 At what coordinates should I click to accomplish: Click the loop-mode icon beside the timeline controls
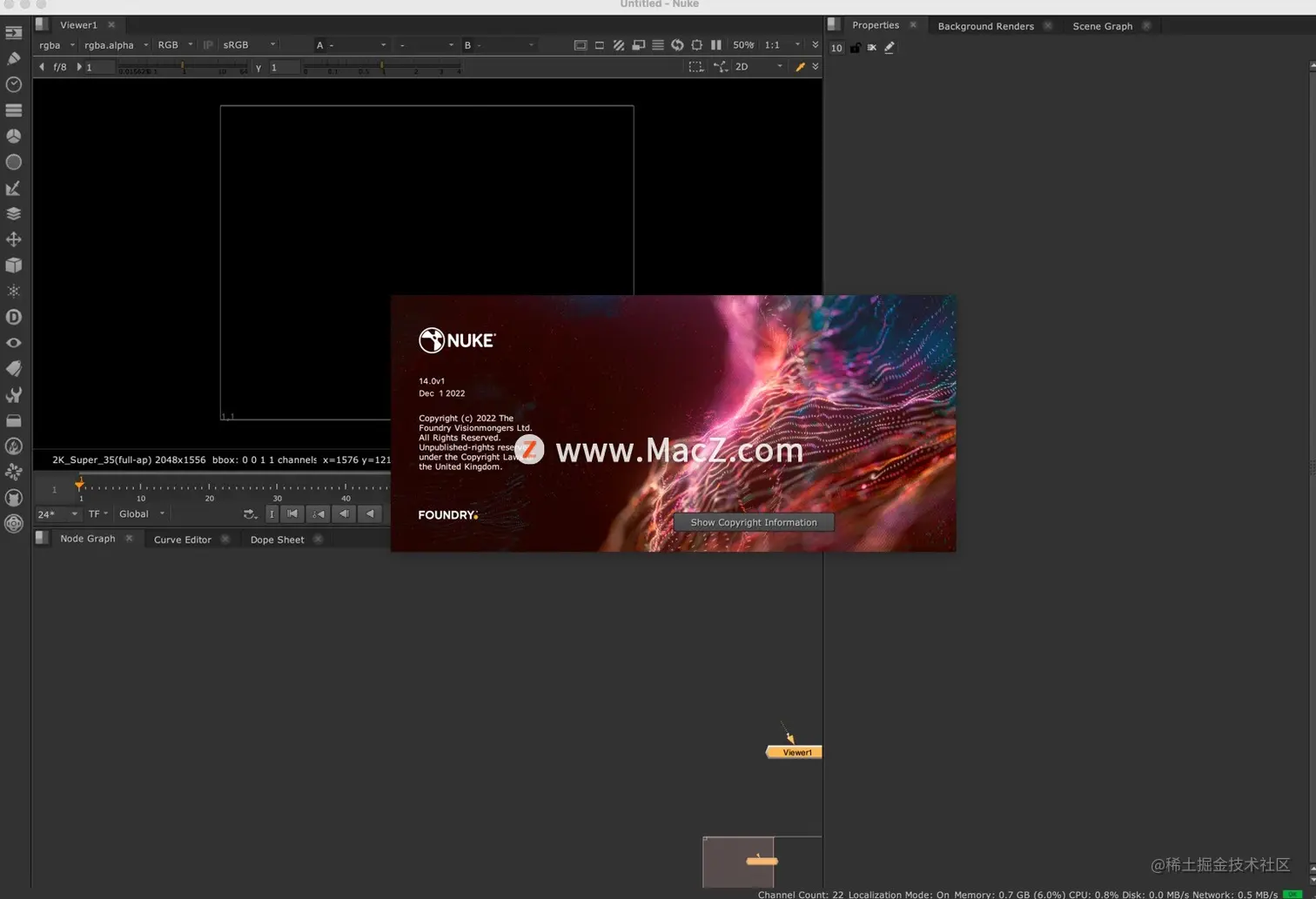coord(250,514)
